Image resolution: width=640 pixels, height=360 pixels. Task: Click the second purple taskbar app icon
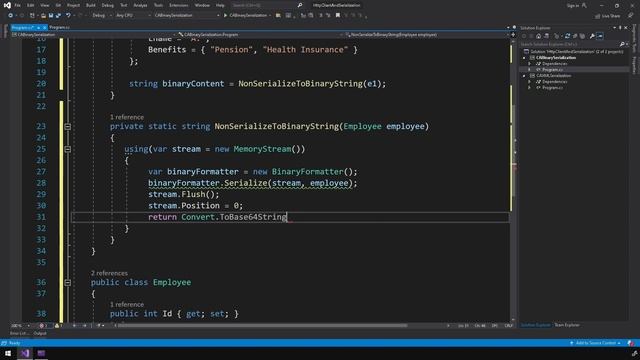[x=41, y=353]
